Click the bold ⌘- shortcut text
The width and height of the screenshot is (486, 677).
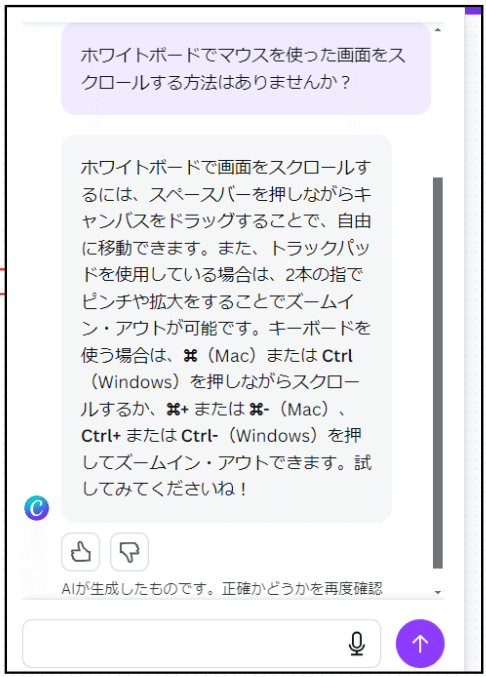tap(259, 409)
